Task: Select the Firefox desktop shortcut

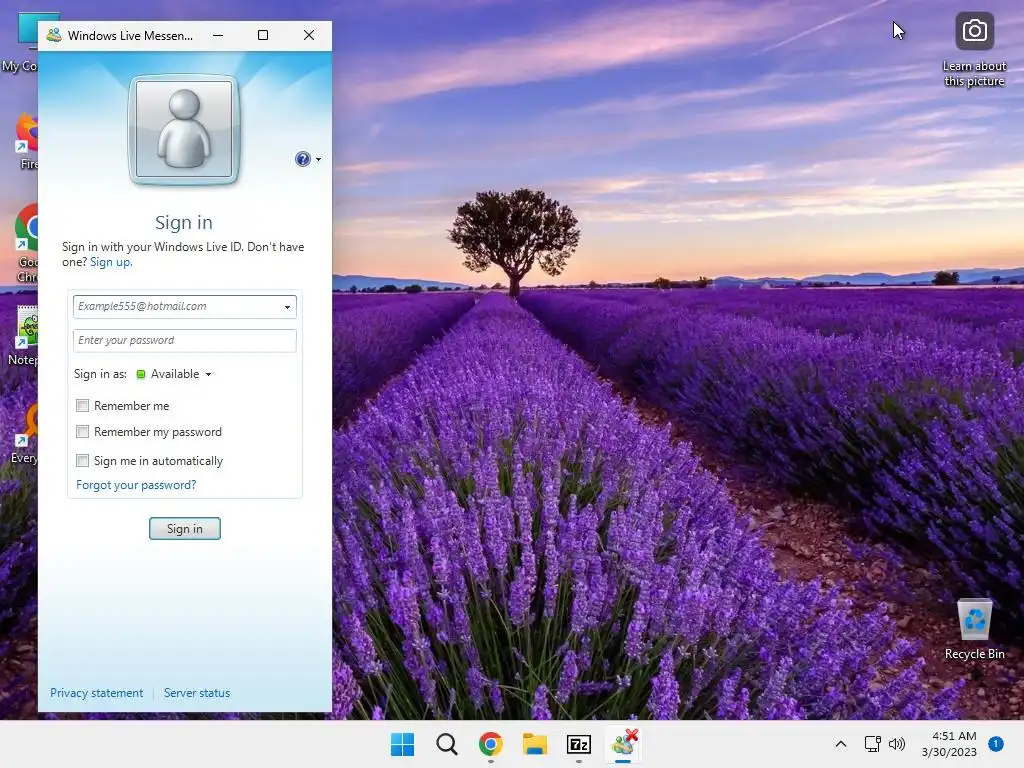Action: click(27, 141)
